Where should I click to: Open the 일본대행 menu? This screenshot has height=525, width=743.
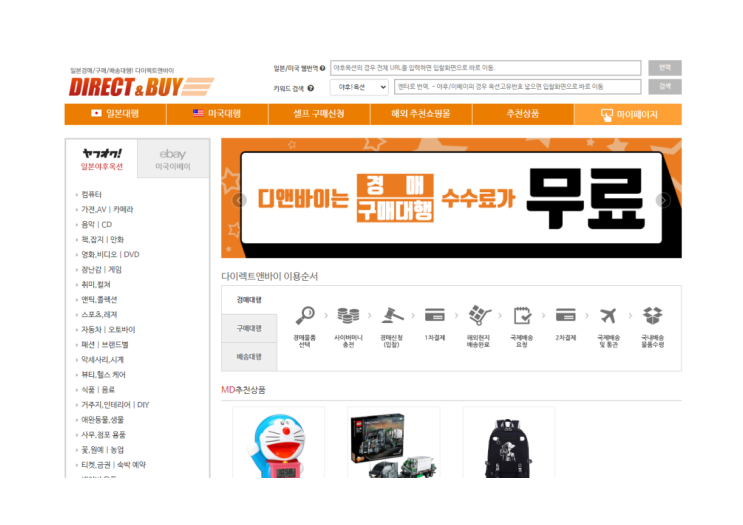pyautogui.click(x=116, y=114)
